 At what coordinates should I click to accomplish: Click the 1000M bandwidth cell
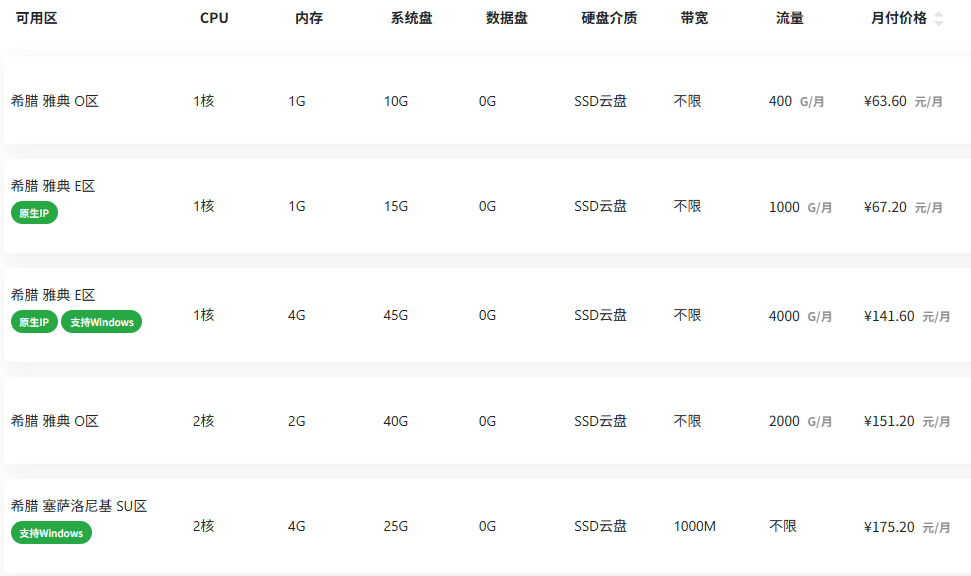[695, 526]
